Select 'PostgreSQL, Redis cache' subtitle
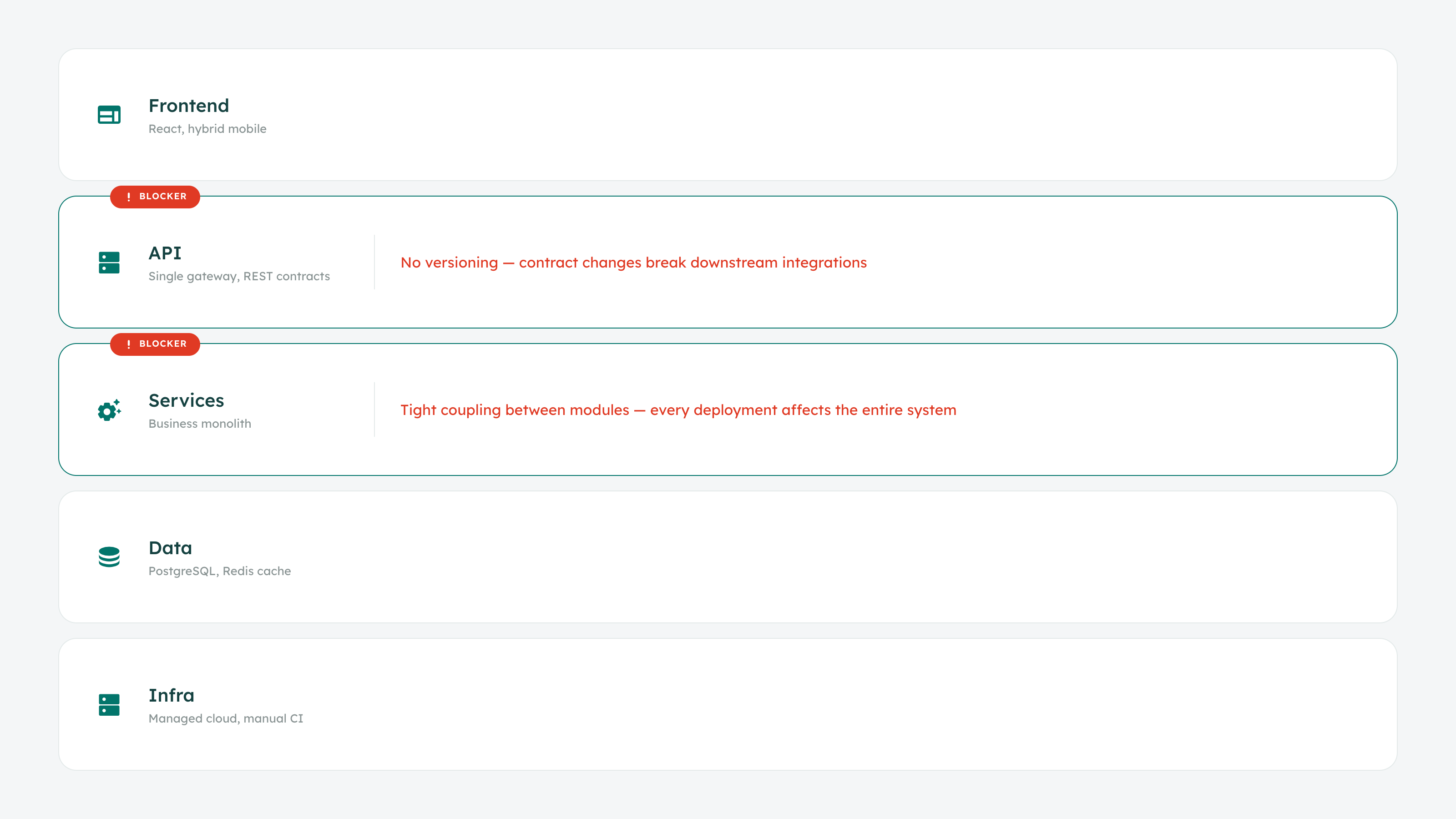 [x=220, y=571]
